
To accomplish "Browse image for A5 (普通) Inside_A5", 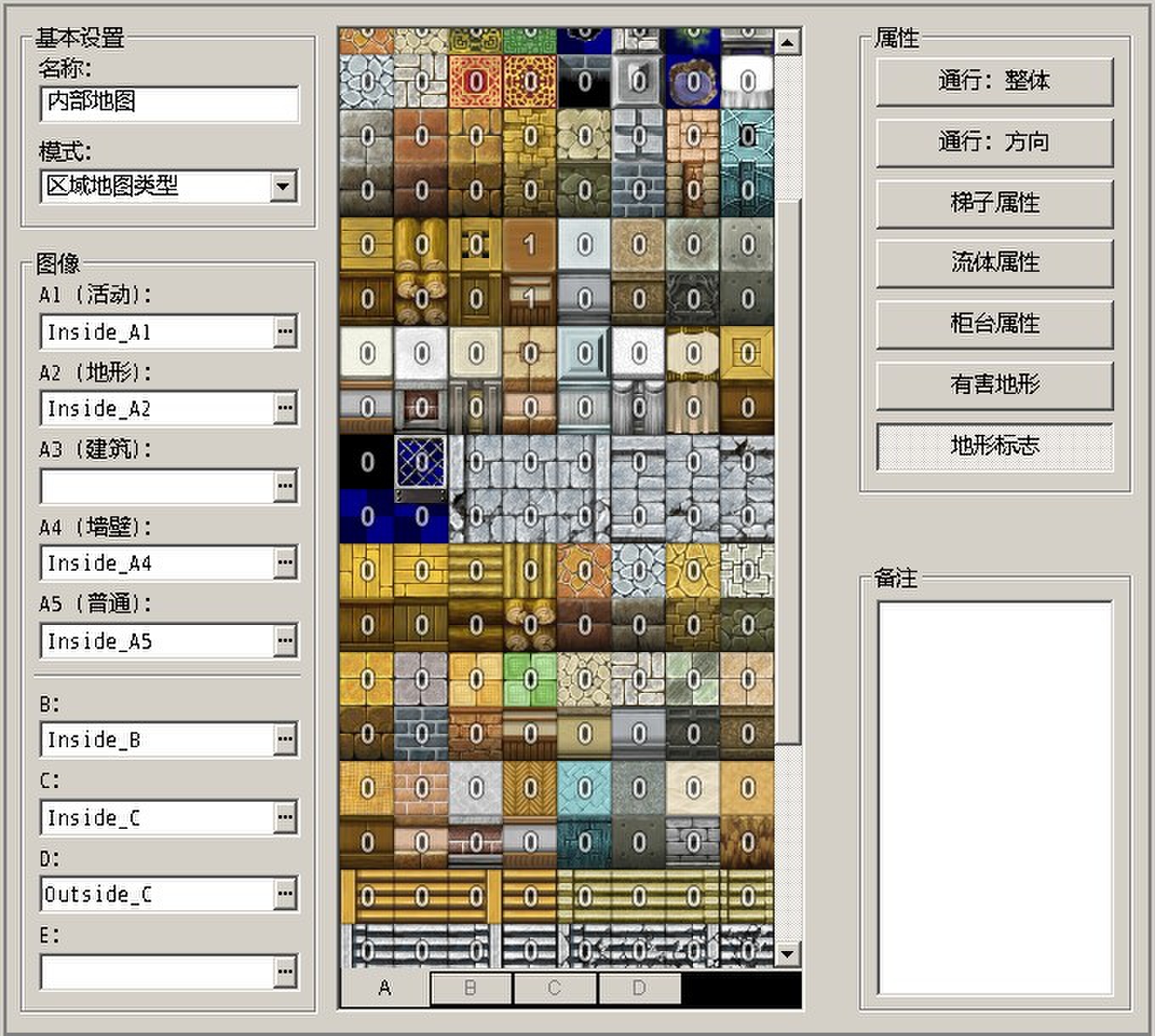I will (x=285, y=640).
